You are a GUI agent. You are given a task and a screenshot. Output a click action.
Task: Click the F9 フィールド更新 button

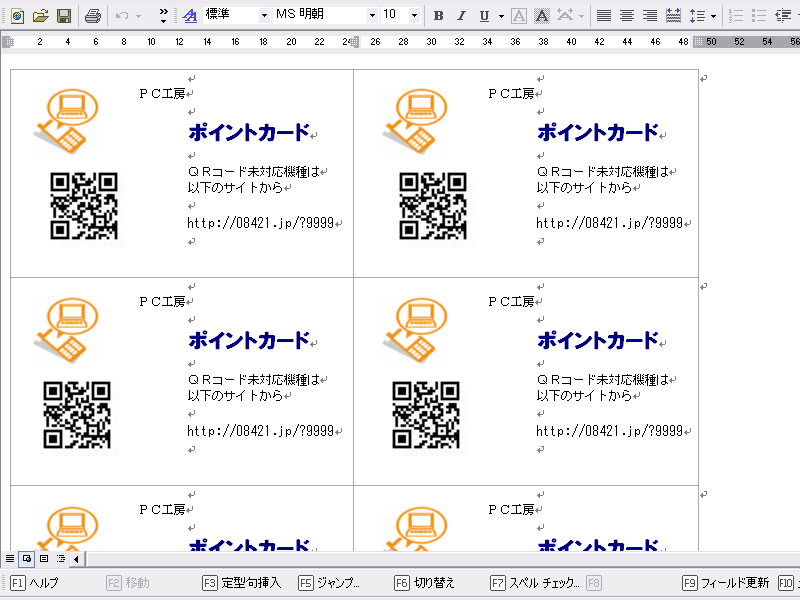coord(726,583)
